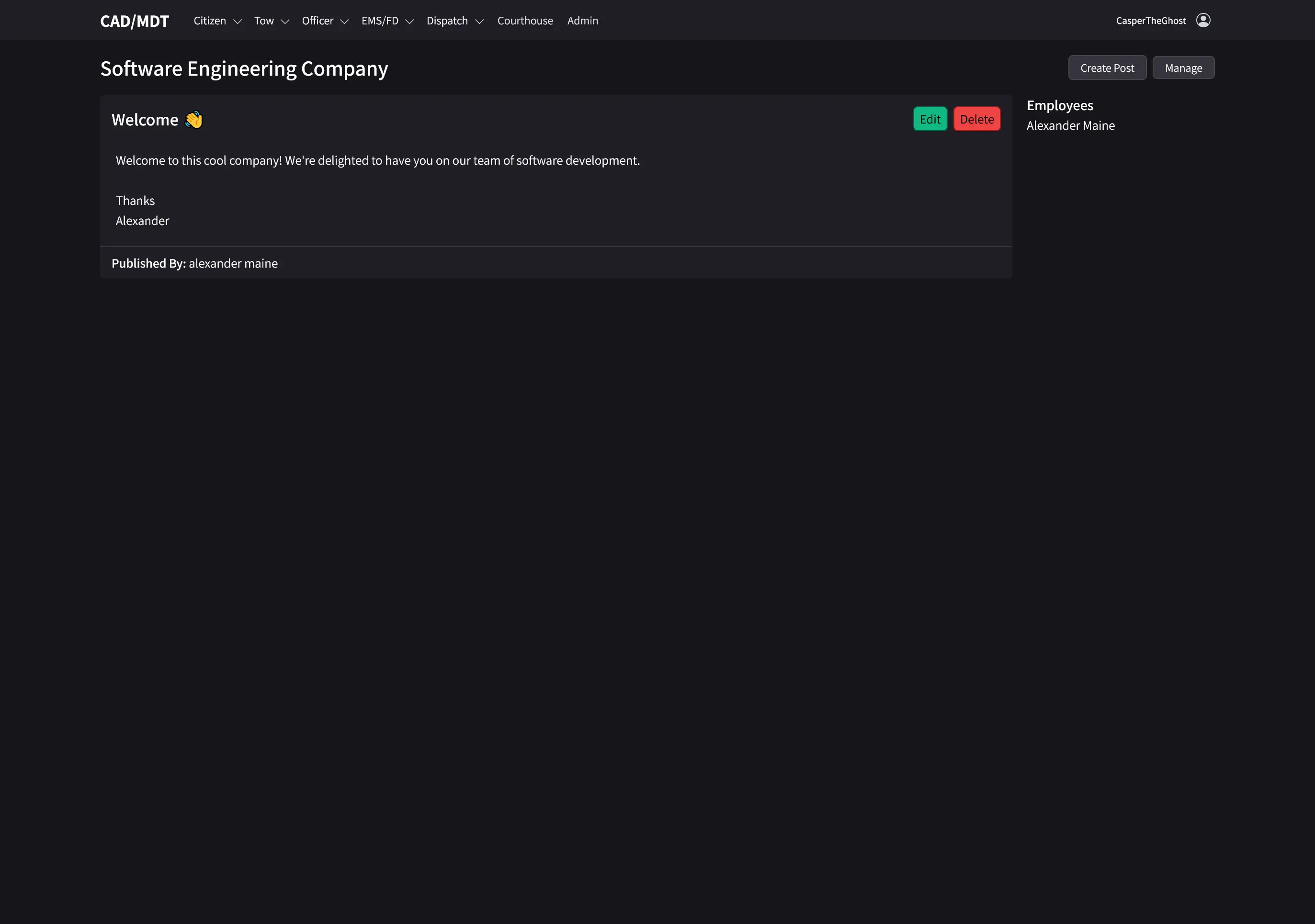Screen dimensions: 1315x924
Task: Click the Employees section heading
Action: click(x=1060, y=106)
